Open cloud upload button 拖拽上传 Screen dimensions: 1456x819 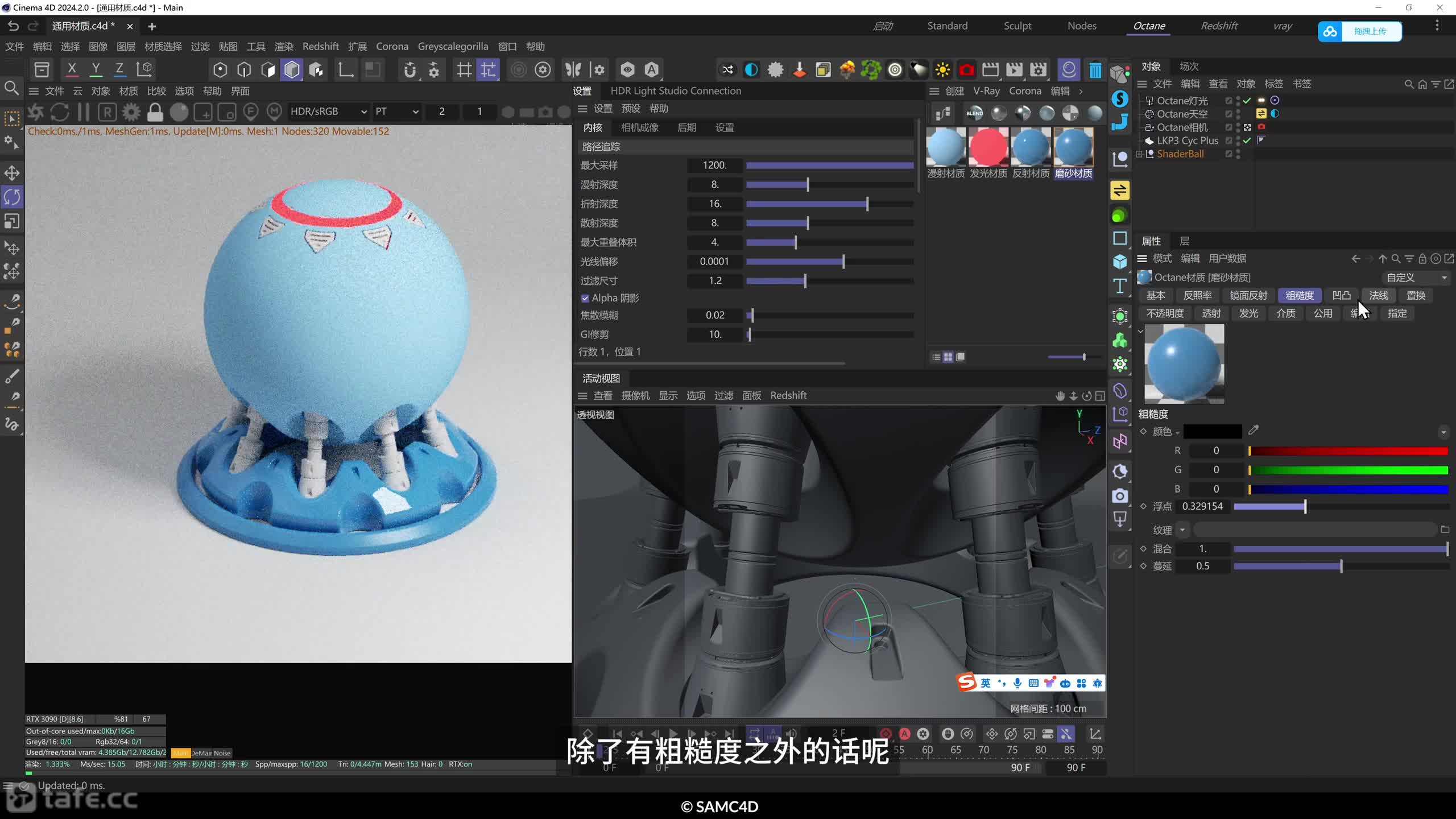click(1360, 31)
